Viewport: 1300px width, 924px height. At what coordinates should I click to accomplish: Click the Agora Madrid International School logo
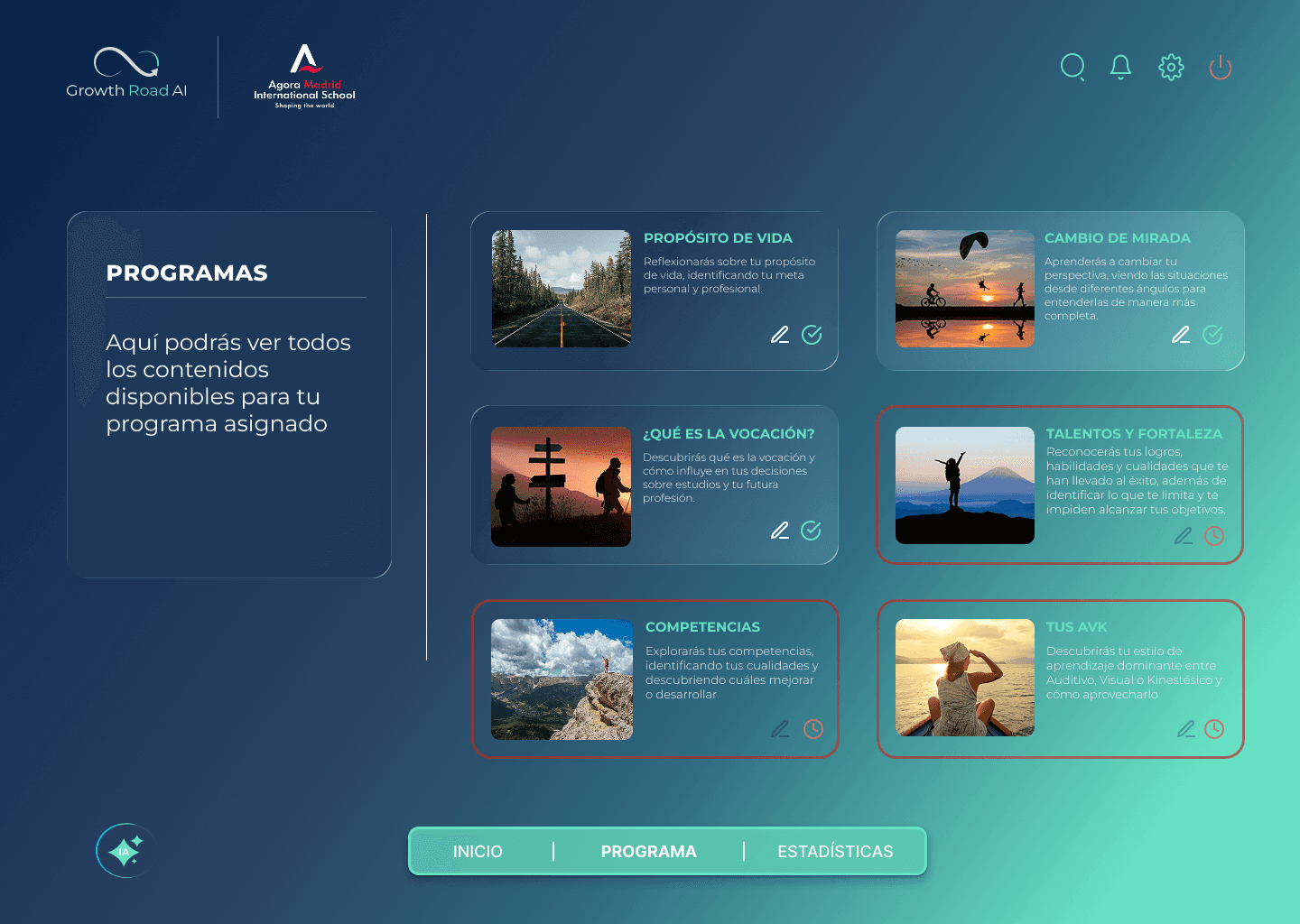pyautogui.click(x=304, y=77)
